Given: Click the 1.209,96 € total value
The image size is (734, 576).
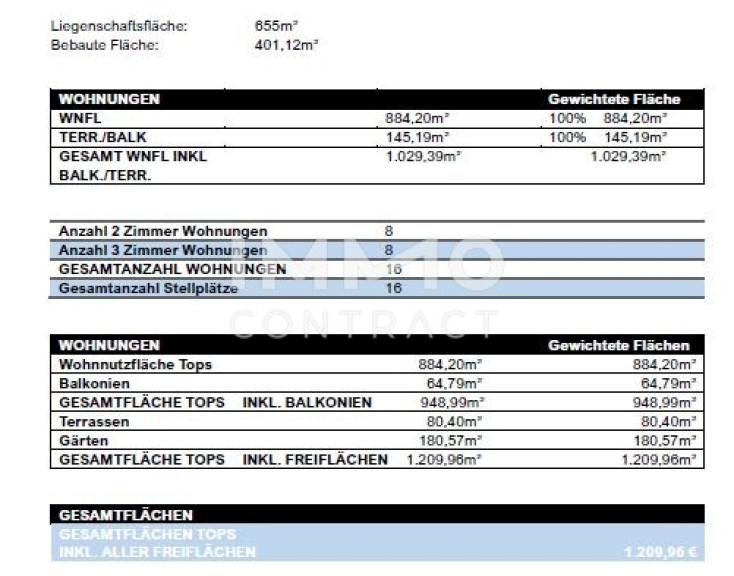Looking at the screenshot, I should point(658,551).
